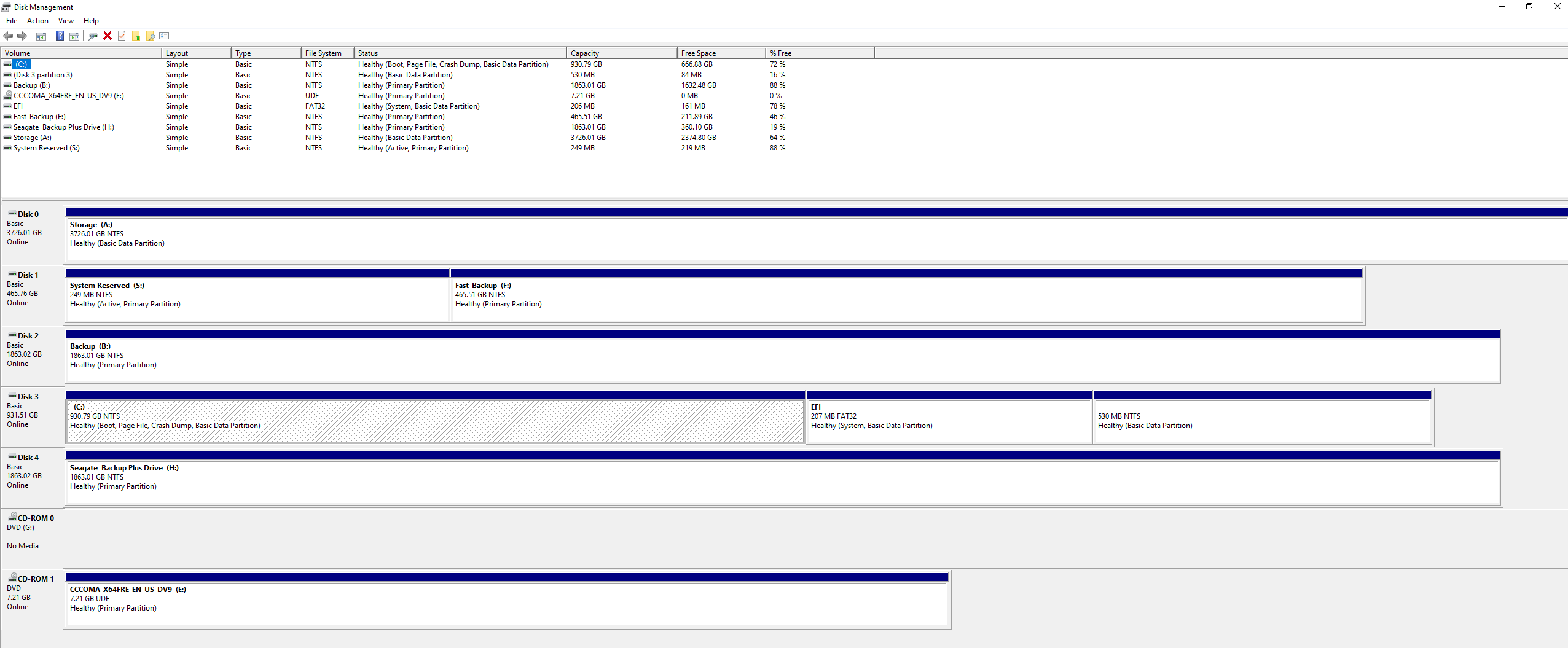The width and height of the screenshot is (1568, 648).
Task: Select Backup (B:) partition on Disk 2
Action: (783, 356)
